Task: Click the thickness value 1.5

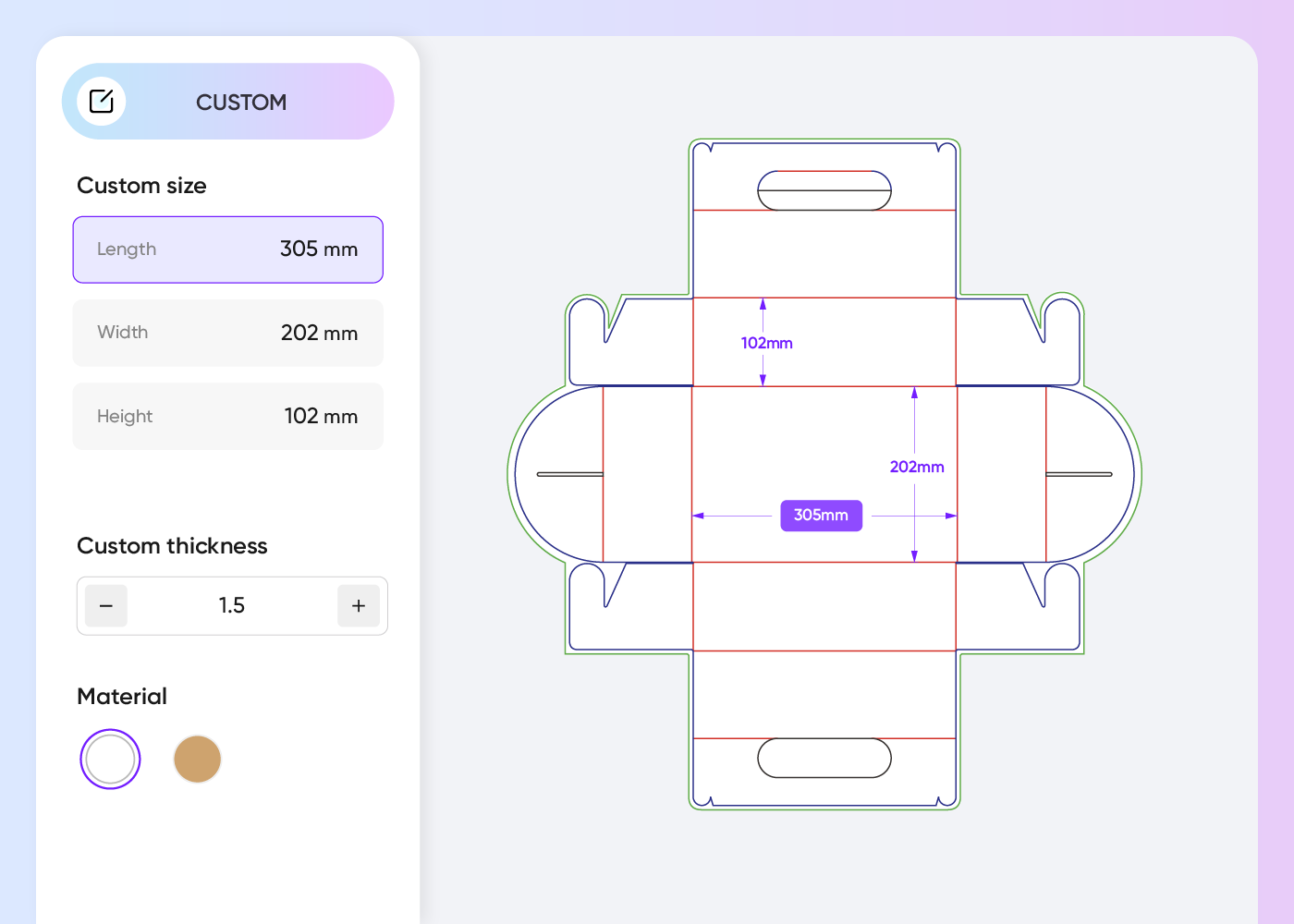Action: tap(231, 606)
